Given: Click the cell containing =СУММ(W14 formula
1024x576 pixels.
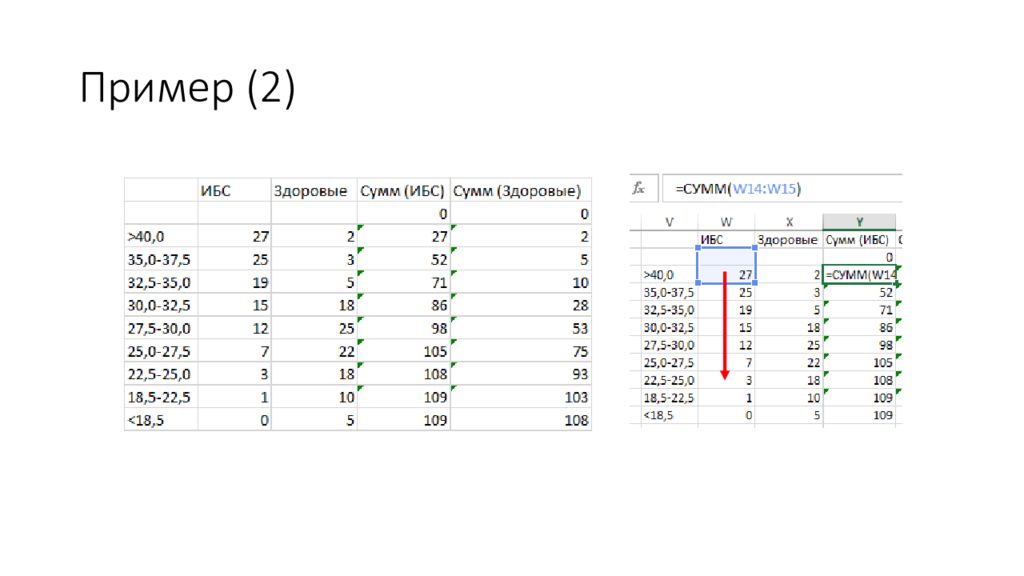Looking at the screenshot, I should tap(859, 274).
